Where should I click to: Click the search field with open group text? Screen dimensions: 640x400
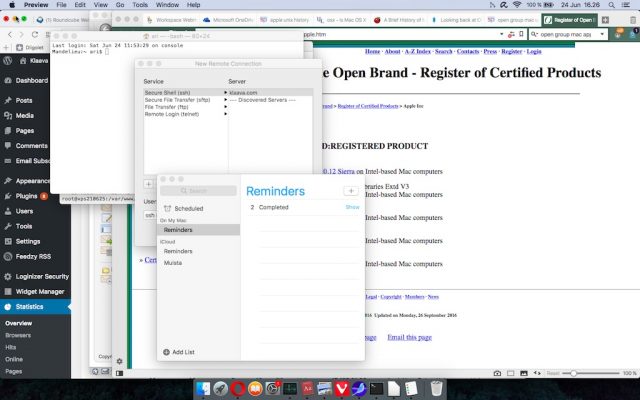(x=565, y=34)
